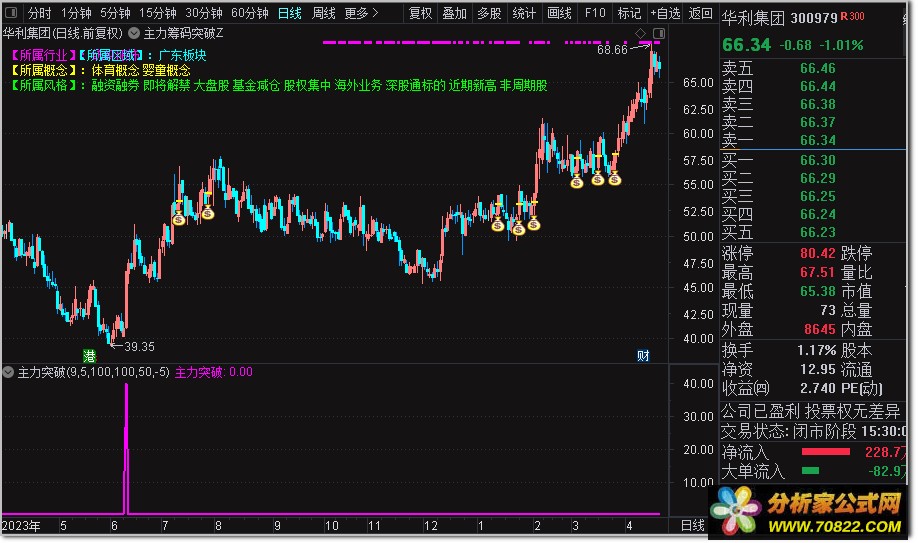Toggle side panel icon beside the diamond

pos(659,33)
